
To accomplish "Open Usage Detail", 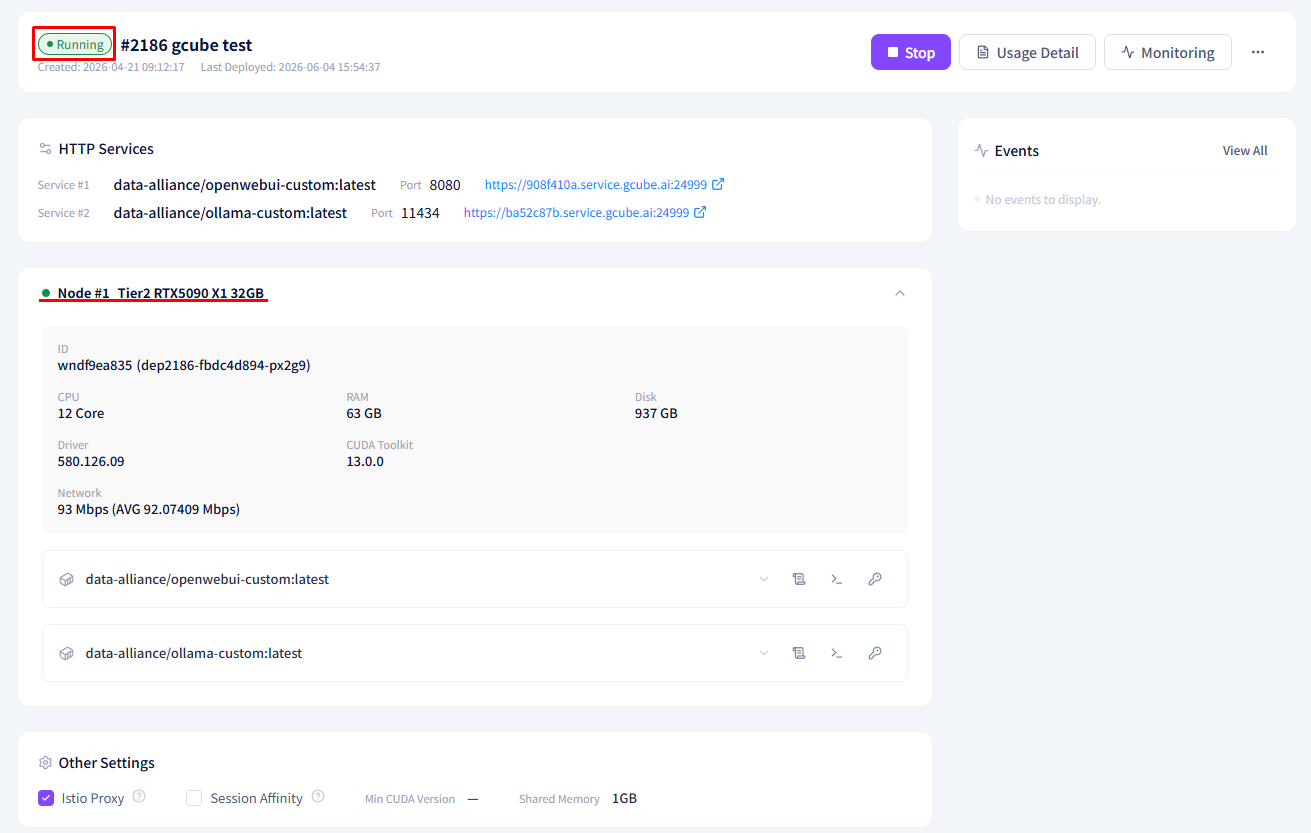I will tap(1027, 52).
